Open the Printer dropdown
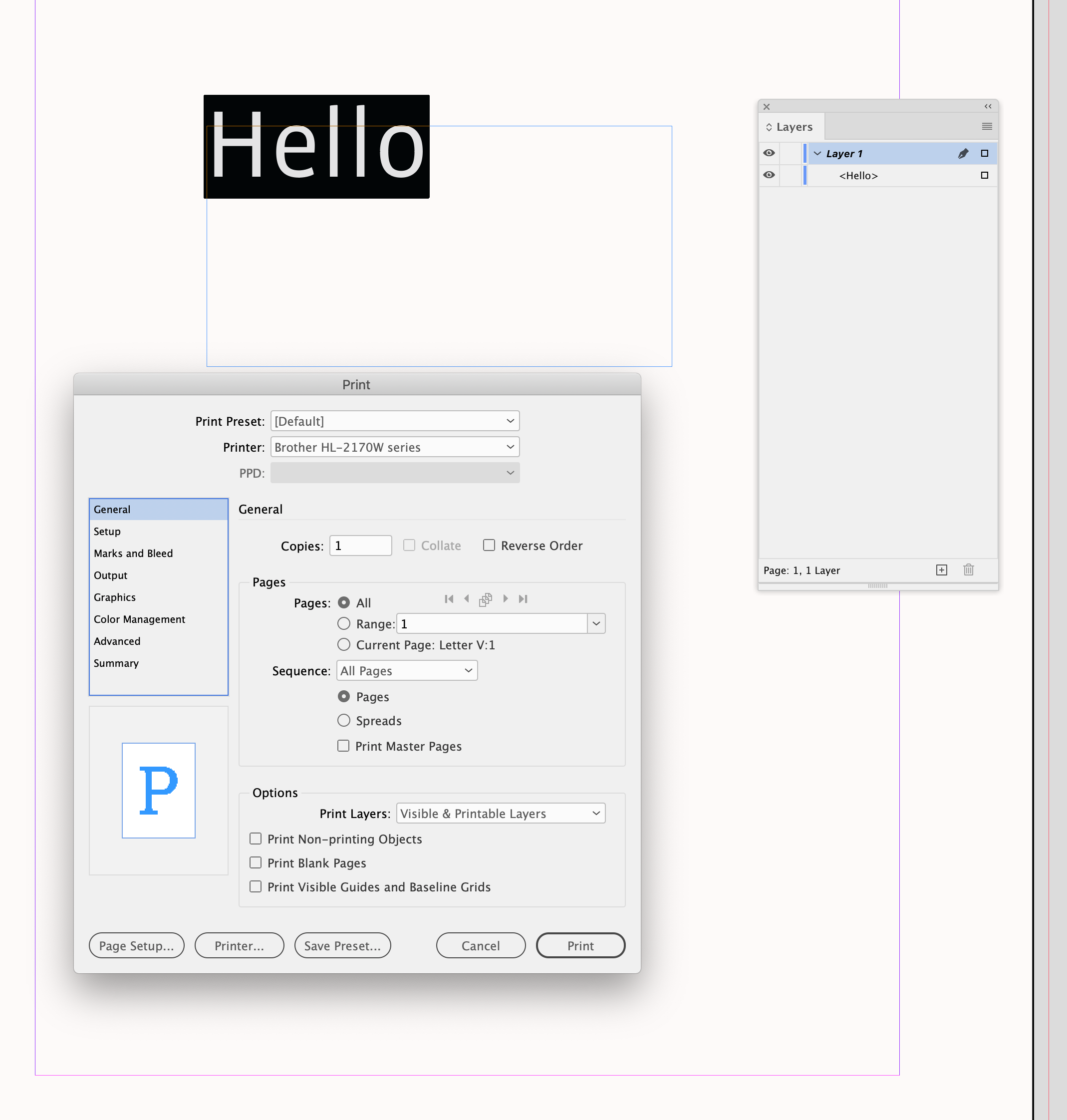1067x1120 pixels. click(x=395, y=447)
